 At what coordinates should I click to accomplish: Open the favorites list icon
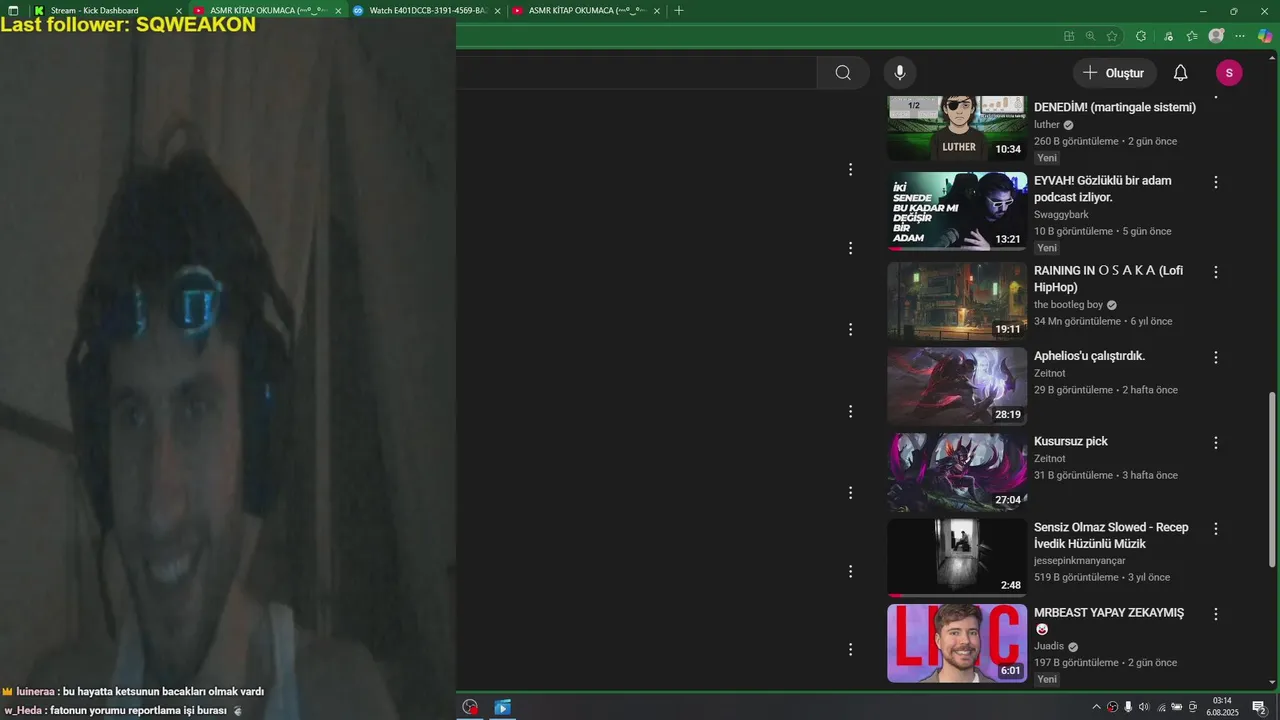click(1192, 36)
